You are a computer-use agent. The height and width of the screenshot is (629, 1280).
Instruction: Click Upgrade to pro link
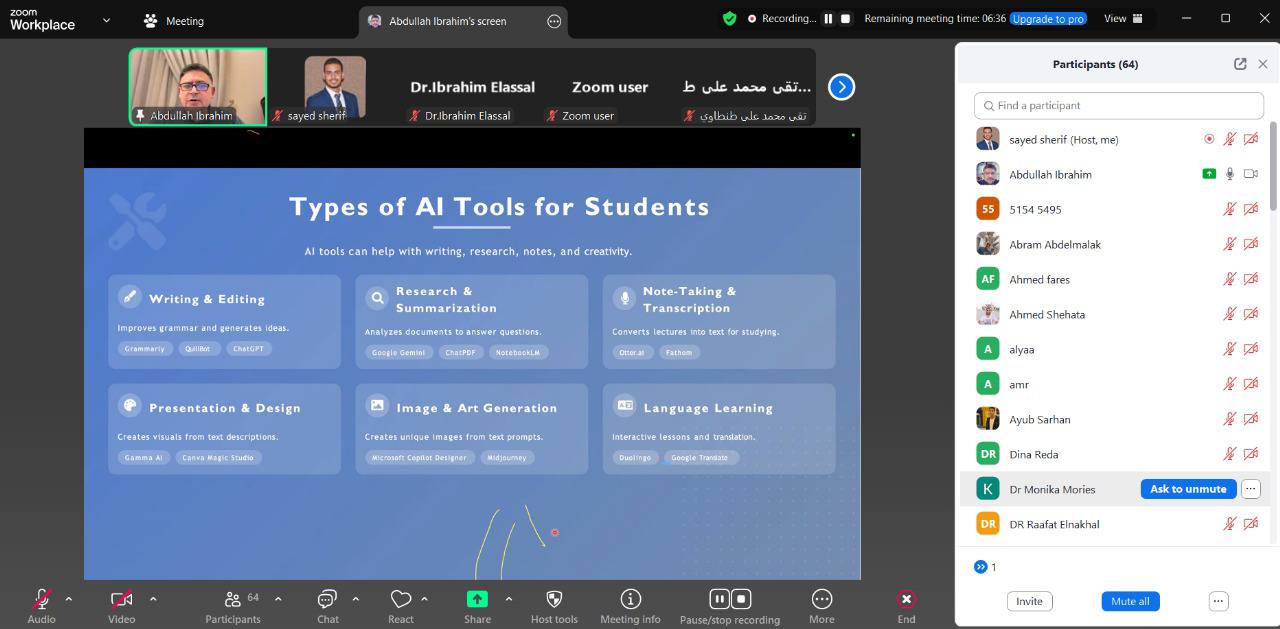(x=1048, y=19)
